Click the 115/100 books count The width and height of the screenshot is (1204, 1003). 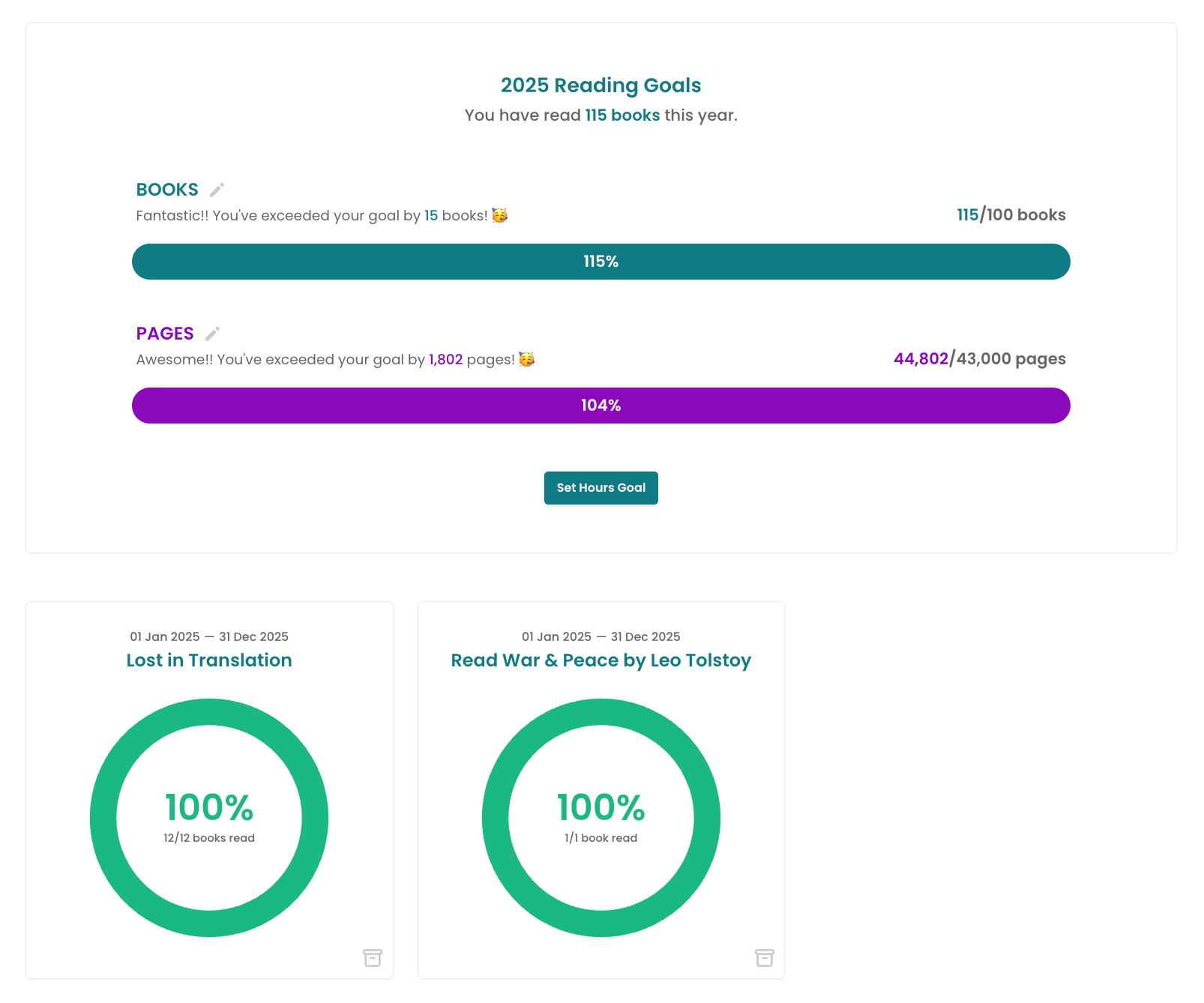[1011, 215]
